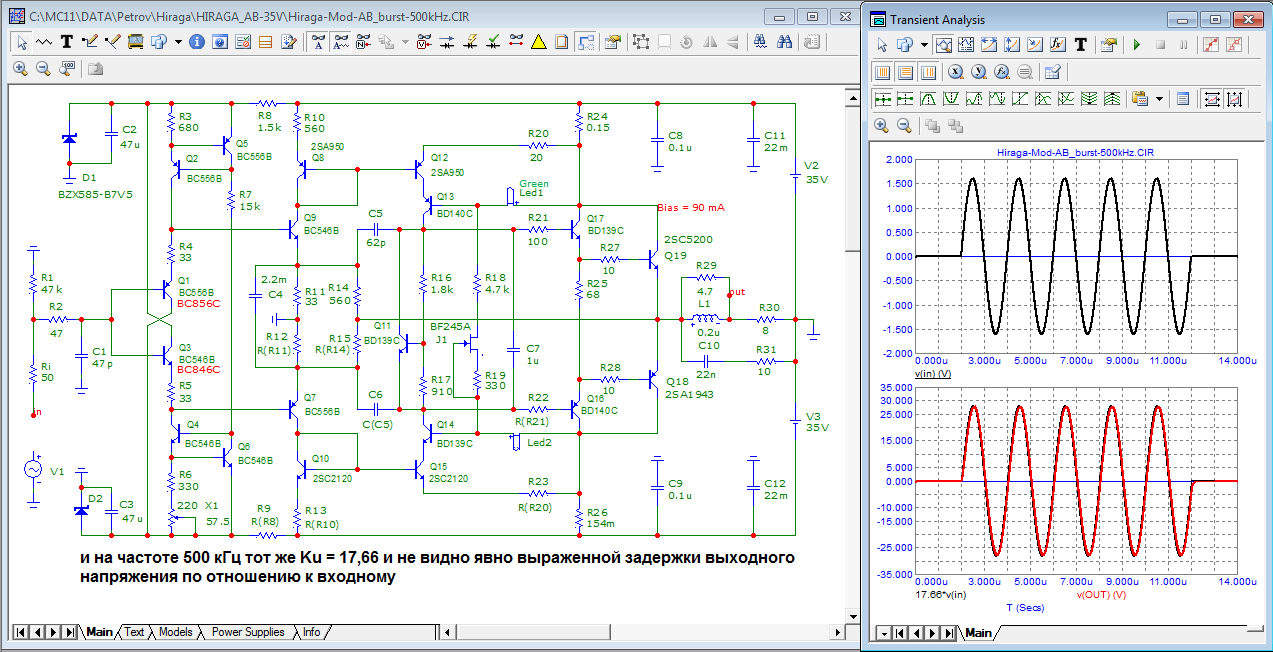Screen dimensions: 1273x652
Task: Open the Power Supplies tab
Action: 248,632
